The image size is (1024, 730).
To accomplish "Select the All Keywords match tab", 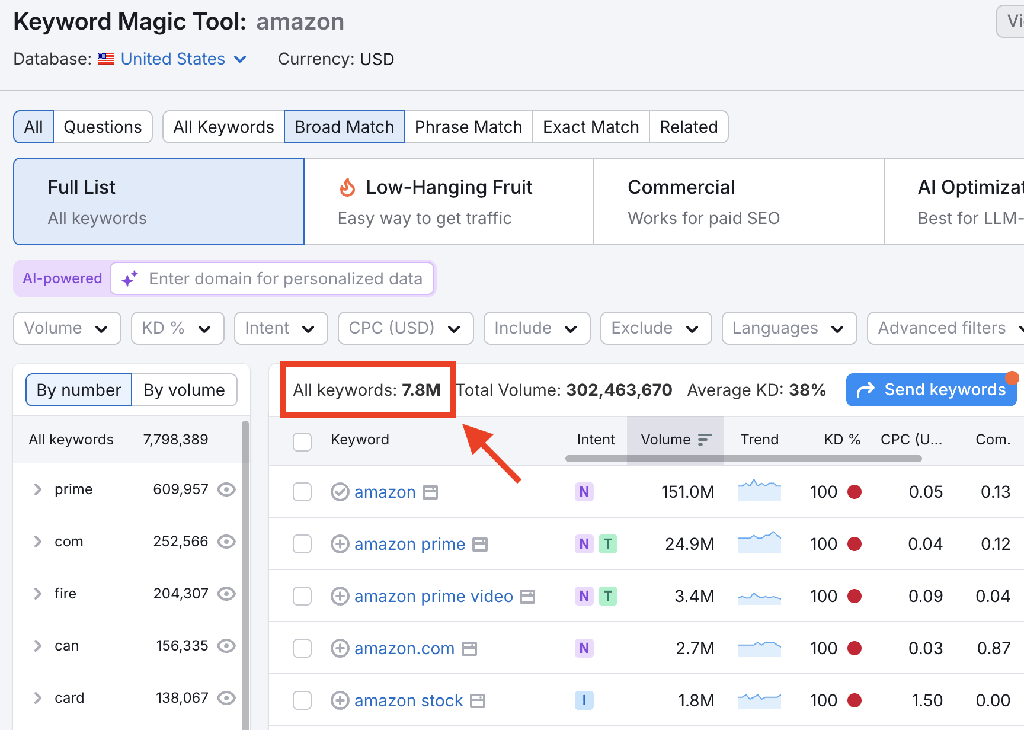I will [223, 127].
